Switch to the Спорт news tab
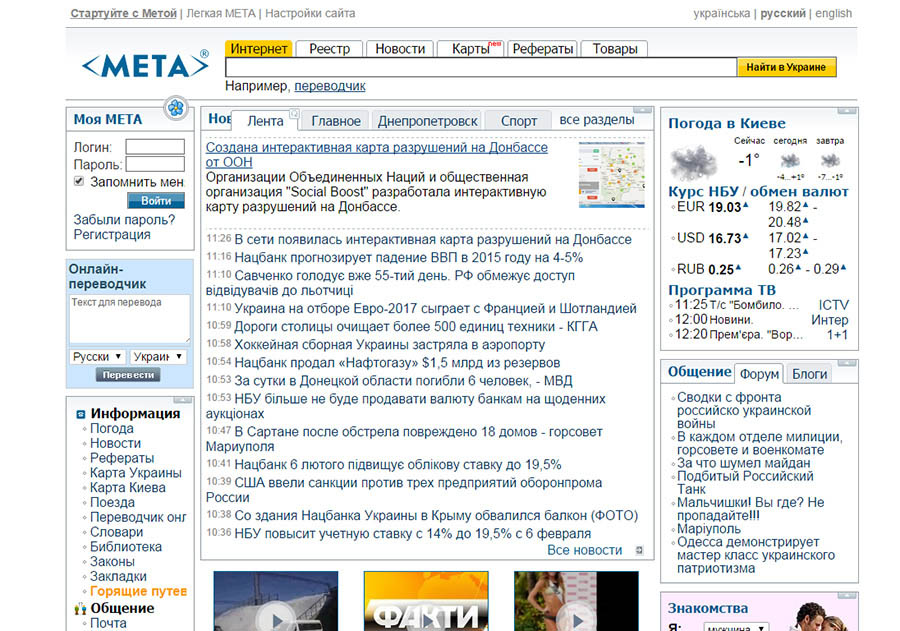Image resolution: width=900 pixels, height=631 pixels. 519,121
